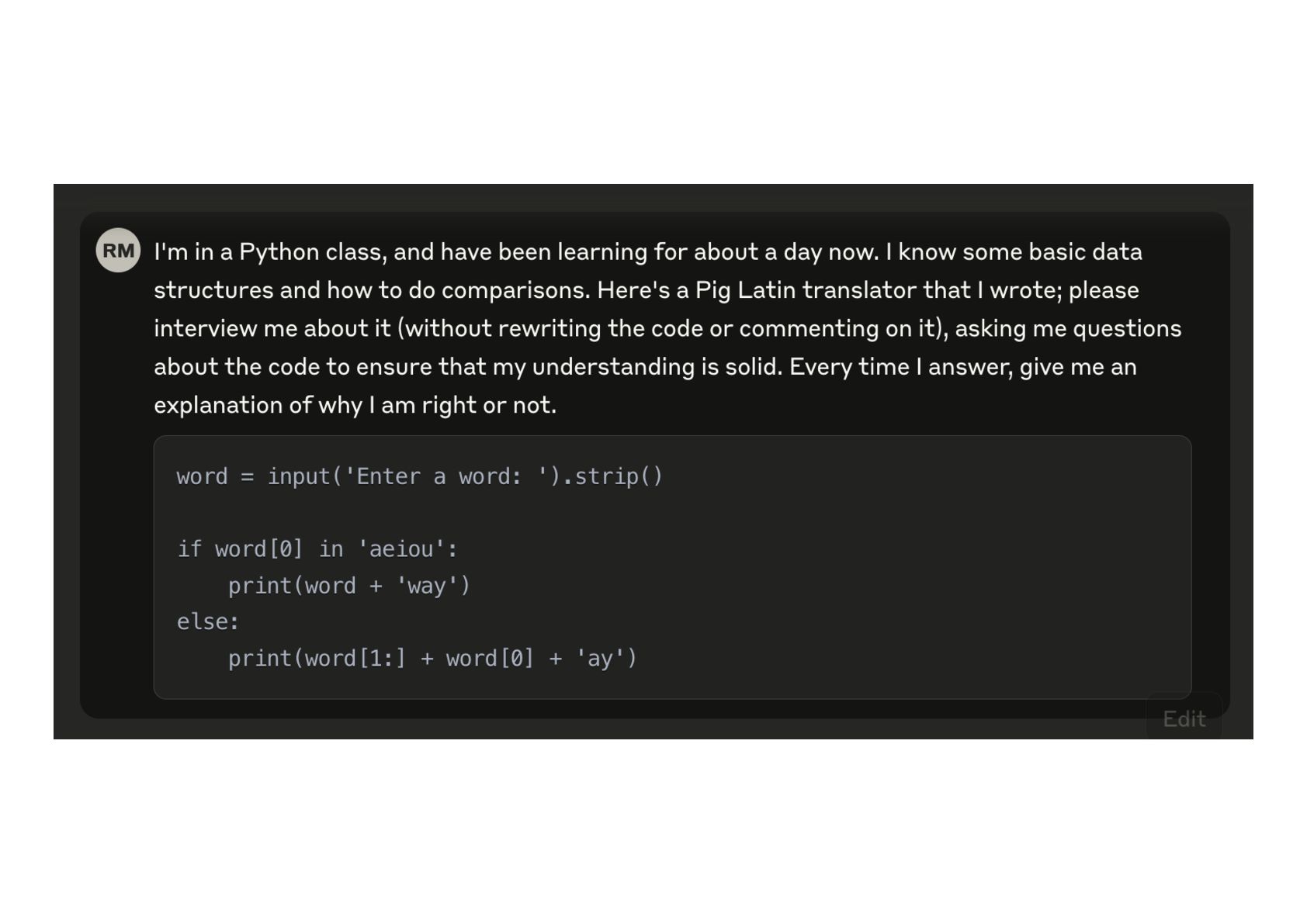Click the RM user avatar
Screen dimensions: 1307x924
118,251
